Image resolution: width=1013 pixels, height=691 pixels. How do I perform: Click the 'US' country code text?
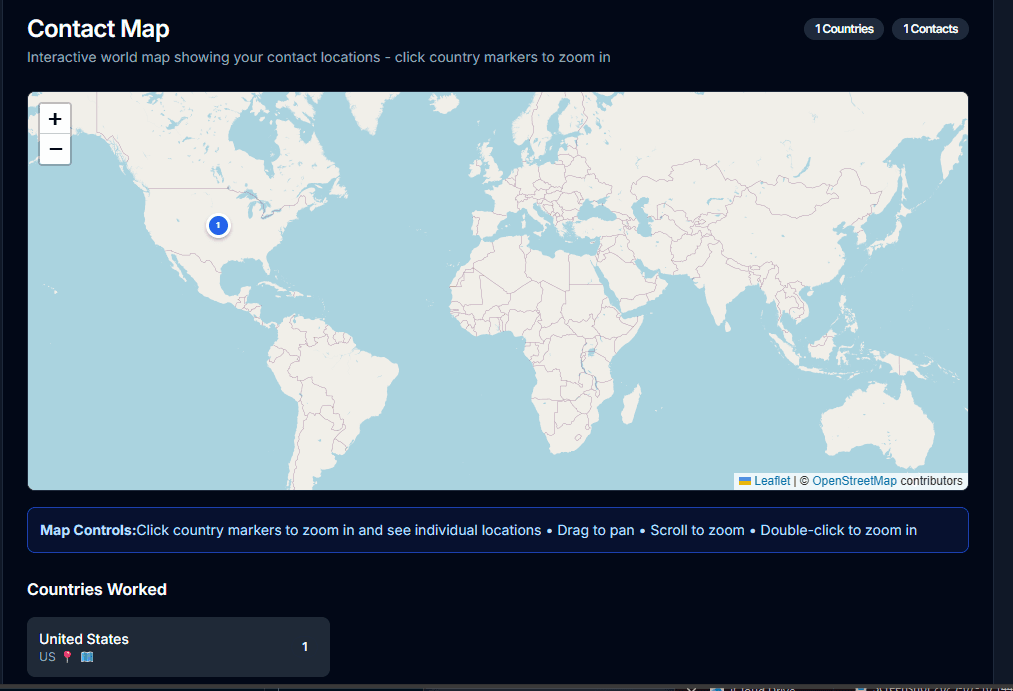47,657
